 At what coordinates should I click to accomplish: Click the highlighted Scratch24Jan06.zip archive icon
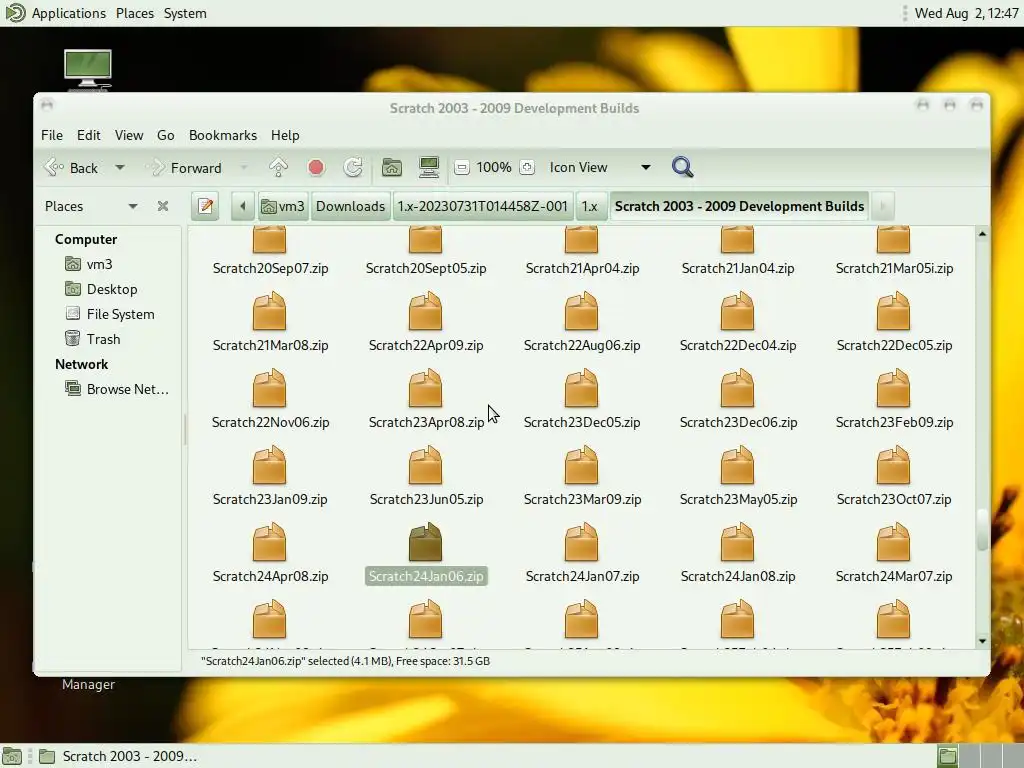(426, 543)
